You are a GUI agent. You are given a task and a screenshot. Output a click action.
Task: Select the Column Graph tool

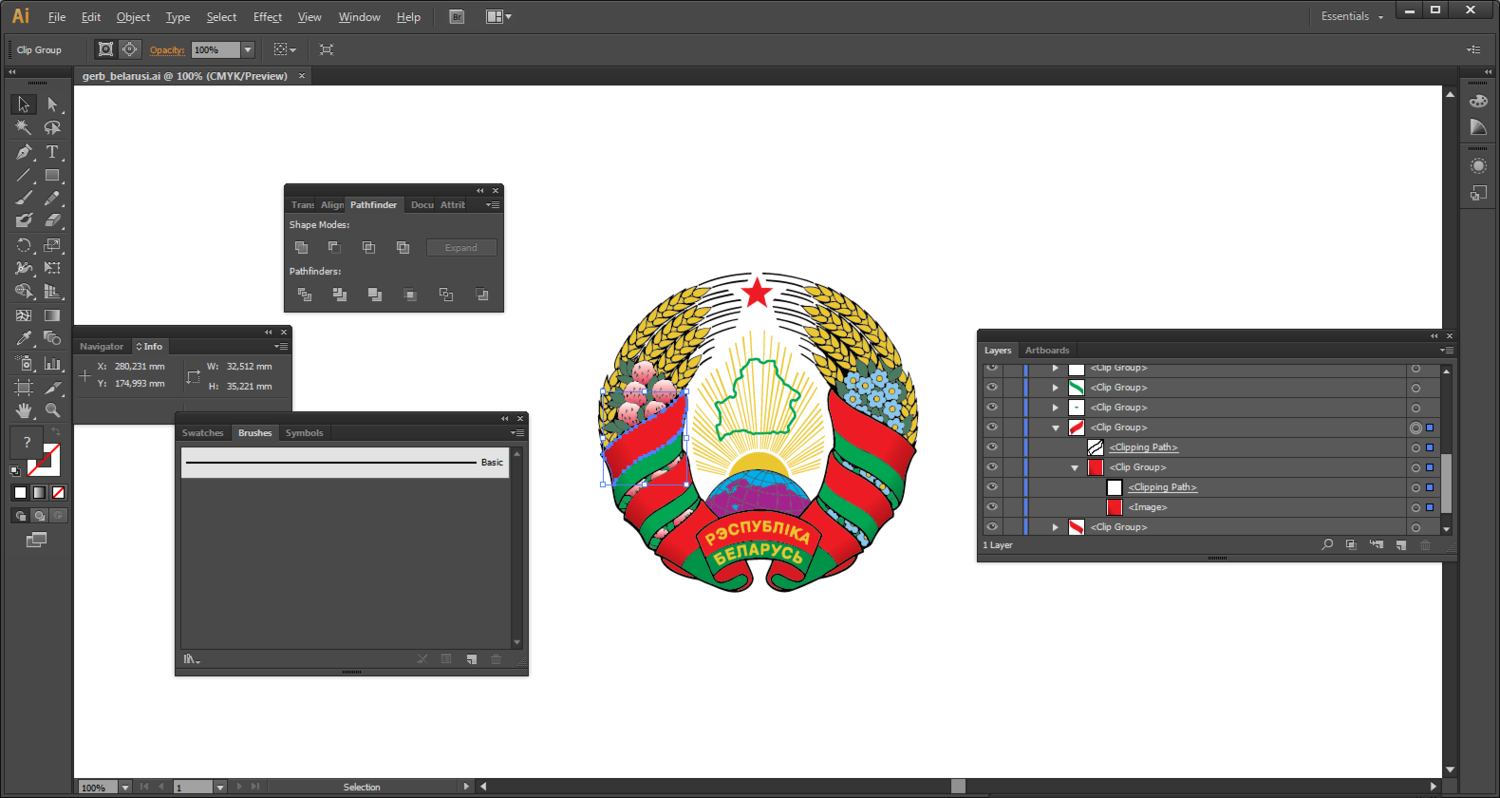pyautogui.click(x=52, y=363)
